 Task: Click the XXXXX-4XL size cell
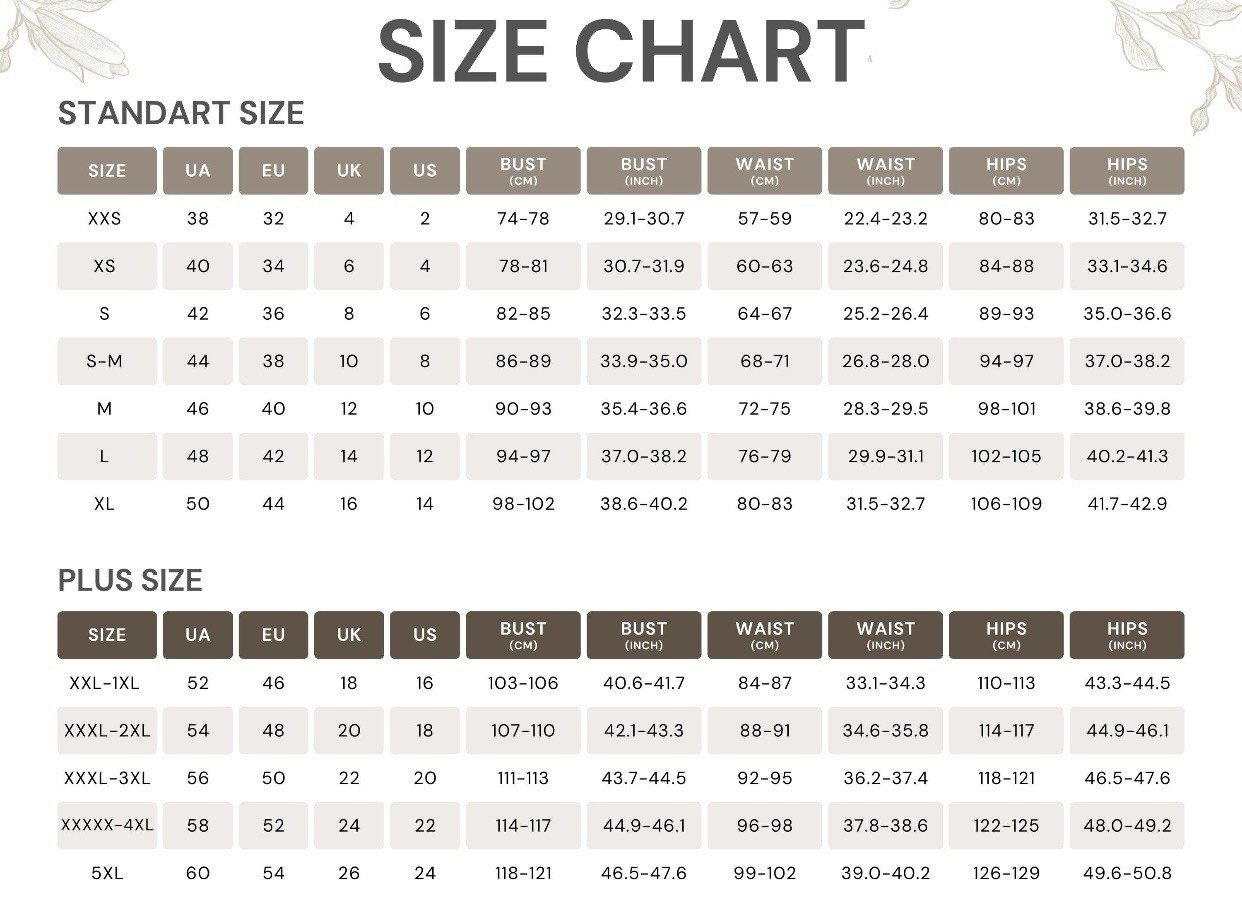click(x=107, y=826)
